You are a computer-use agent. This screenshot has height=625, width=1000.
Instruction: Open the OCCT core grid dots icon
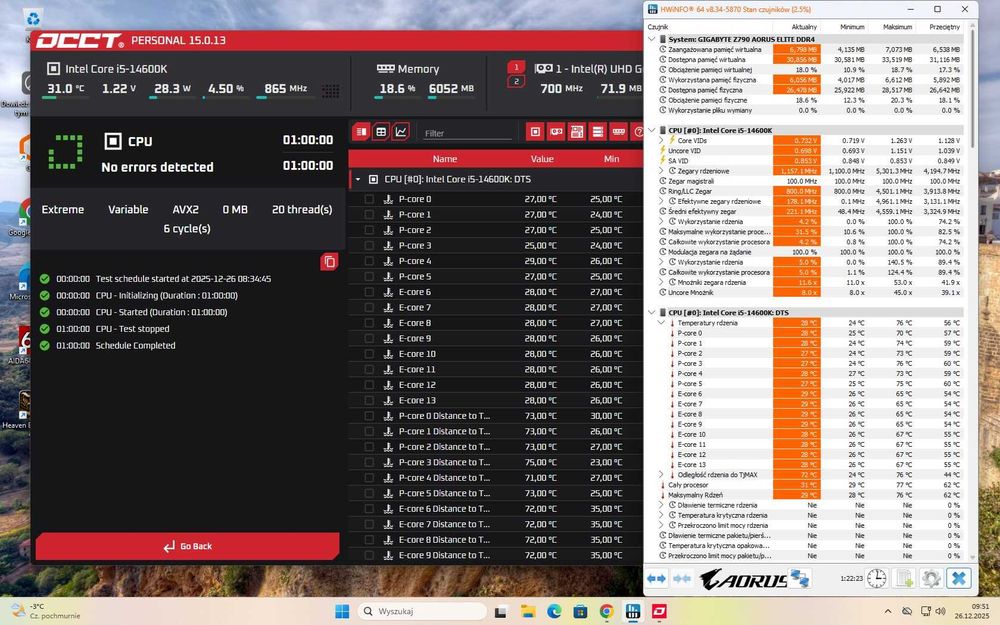330,91
